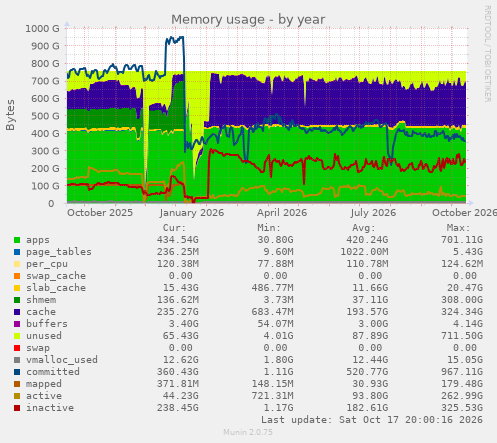Click the apps current value 434.54G

[x=178, y=240]
